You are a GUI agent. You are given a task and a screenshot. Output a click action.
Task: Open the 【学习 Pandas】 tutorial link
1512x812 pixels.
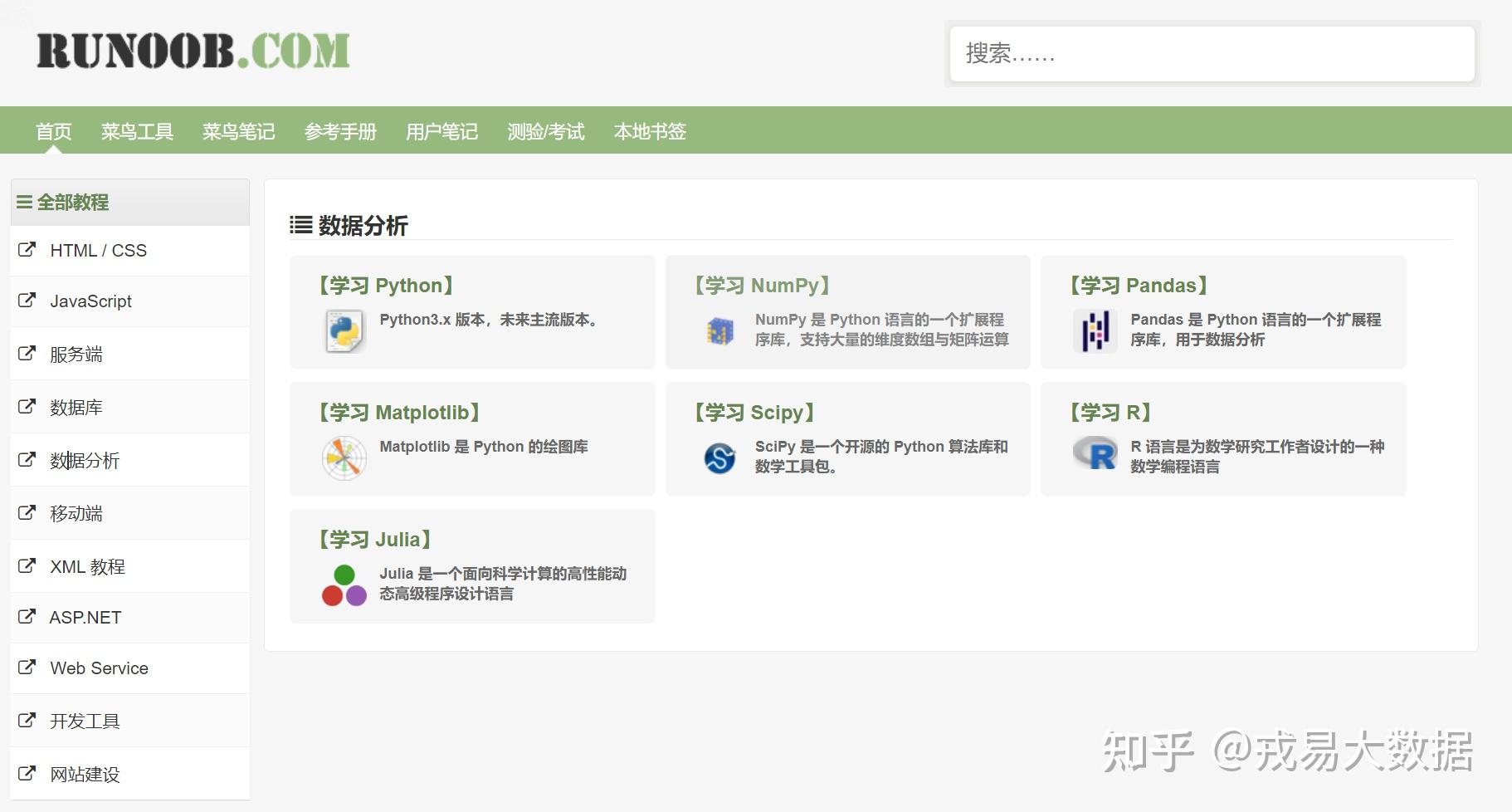tap(1139, 286)
